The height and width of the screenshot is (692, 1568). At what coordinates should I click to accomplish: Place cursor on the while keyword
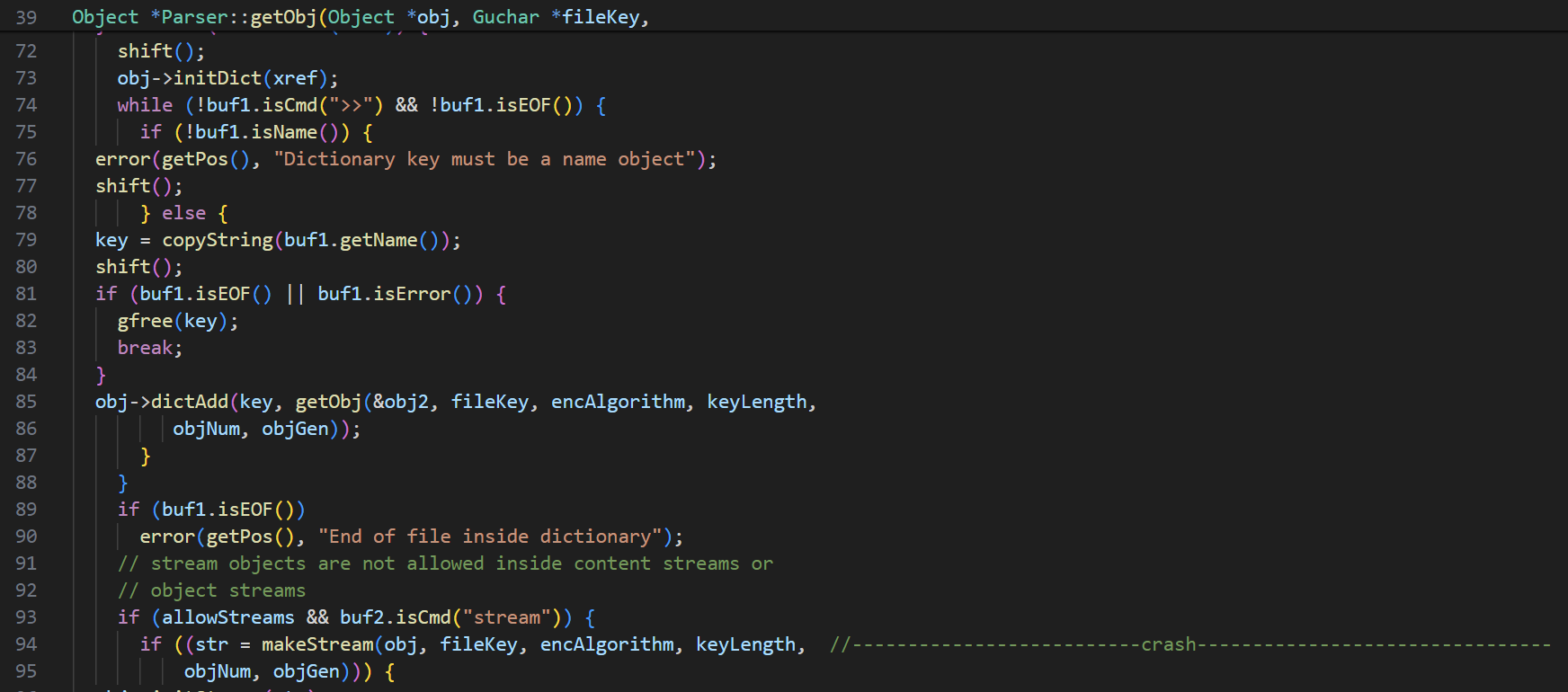click(x=145, y=105)
